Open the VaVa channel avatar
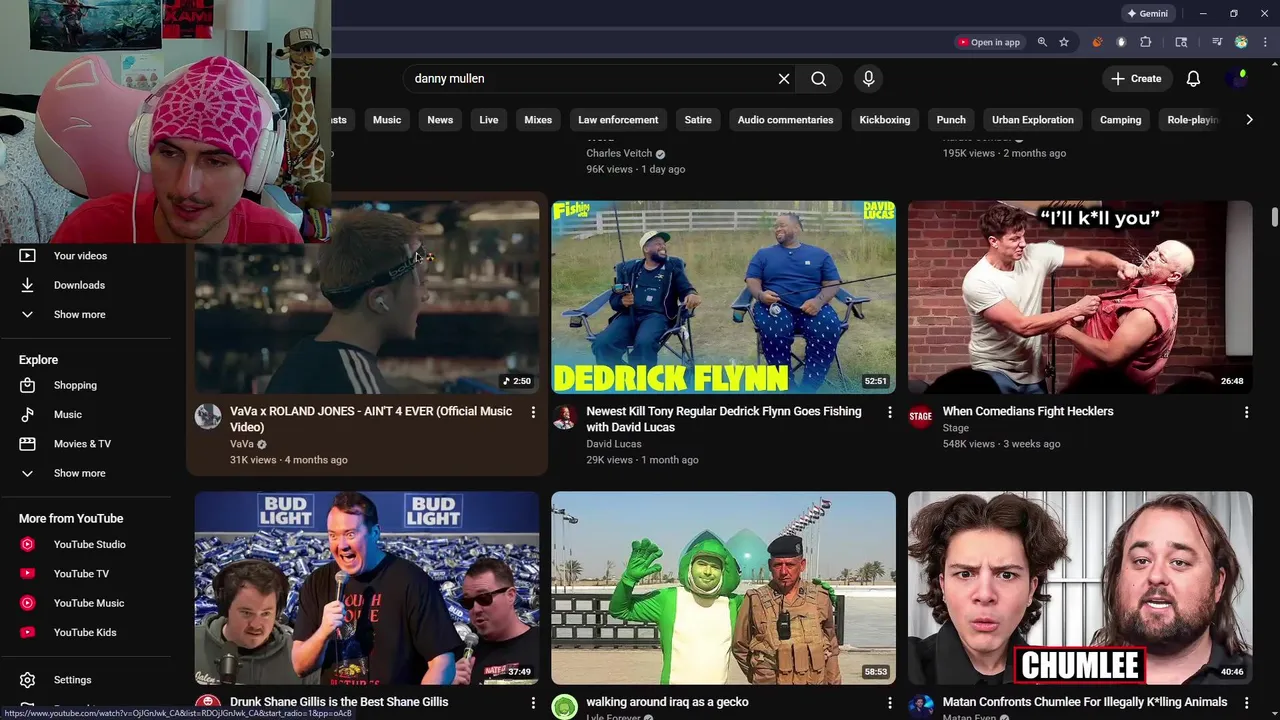The height and width of the screenshot is (720, 1280). (x=208, y=417)
